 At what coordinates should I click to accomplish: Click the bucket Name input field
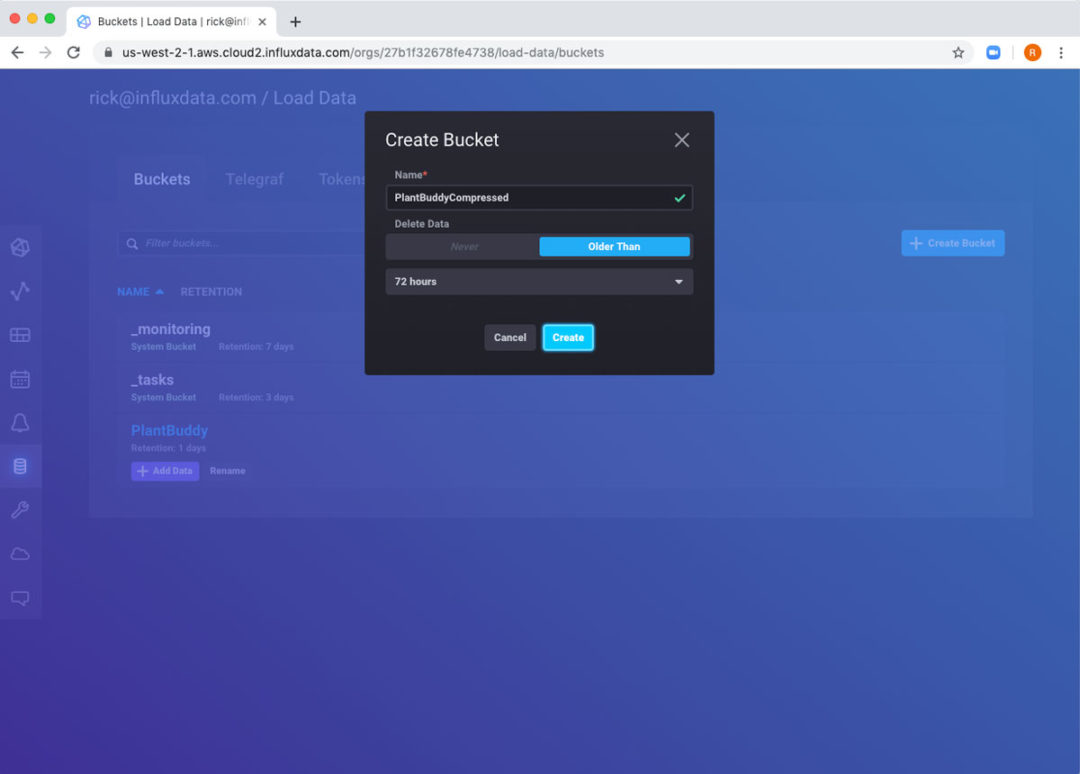click(x=530, y=198)
